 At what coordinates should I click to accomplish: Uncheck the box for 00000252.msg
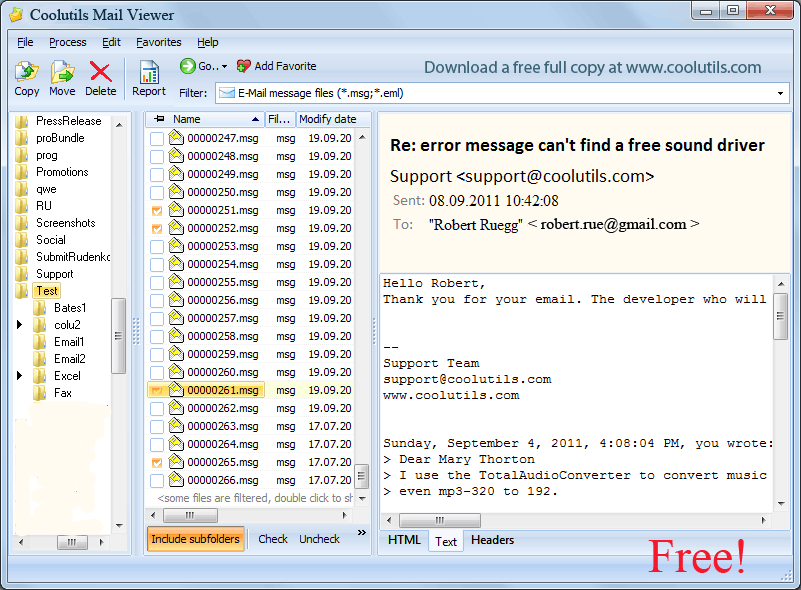click(157, 228)
